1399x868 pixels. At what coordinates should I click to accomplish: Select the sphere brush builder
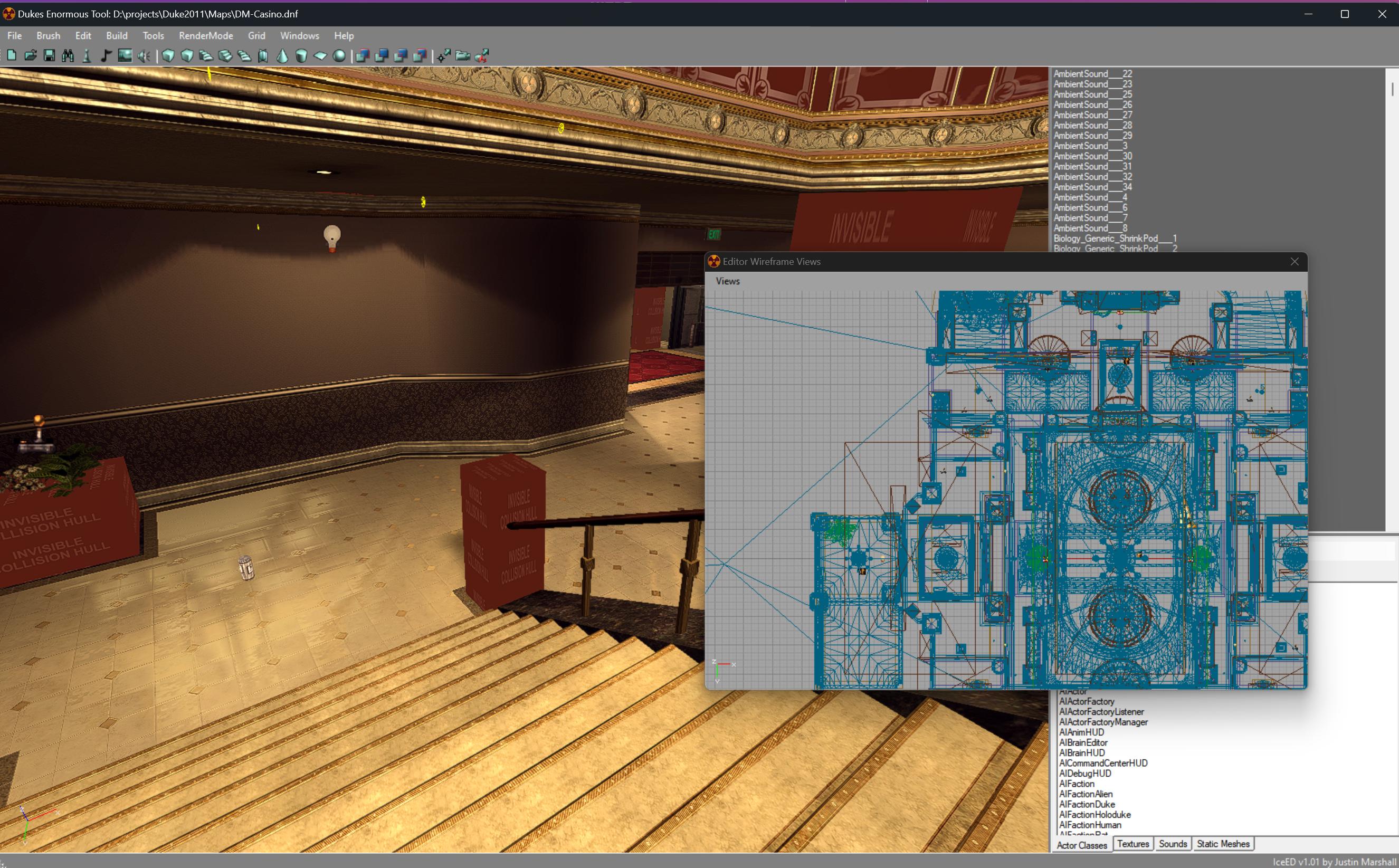coord(339,56)
